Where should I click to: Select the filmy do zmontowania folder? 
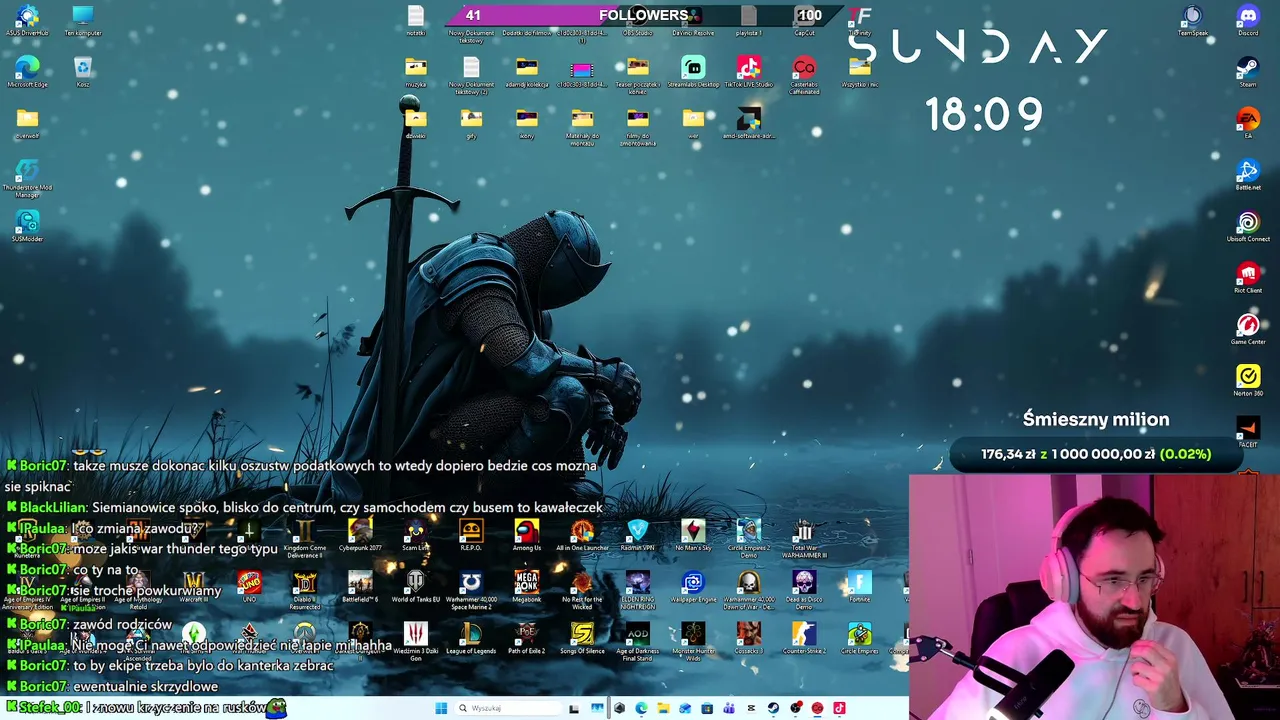coord(637,126)
